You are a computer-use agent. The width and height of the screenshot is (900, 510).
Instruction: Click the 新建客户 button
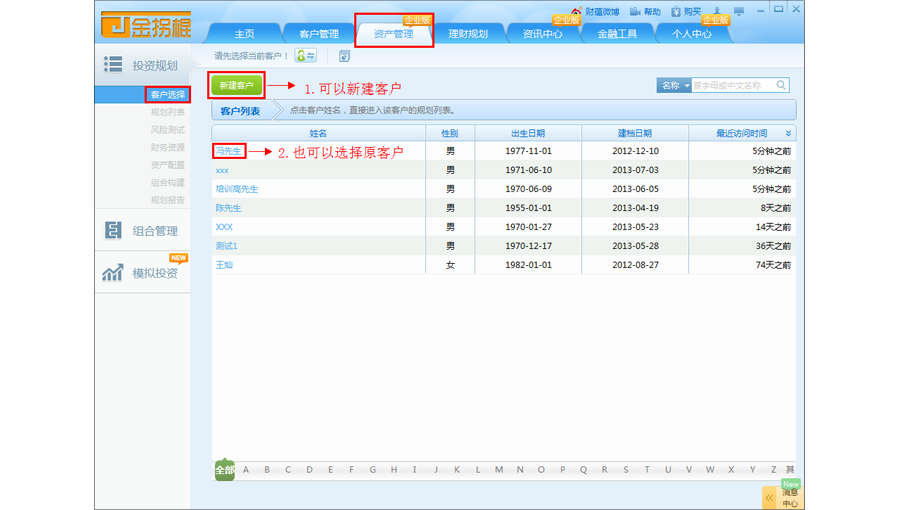coord(236,86)
